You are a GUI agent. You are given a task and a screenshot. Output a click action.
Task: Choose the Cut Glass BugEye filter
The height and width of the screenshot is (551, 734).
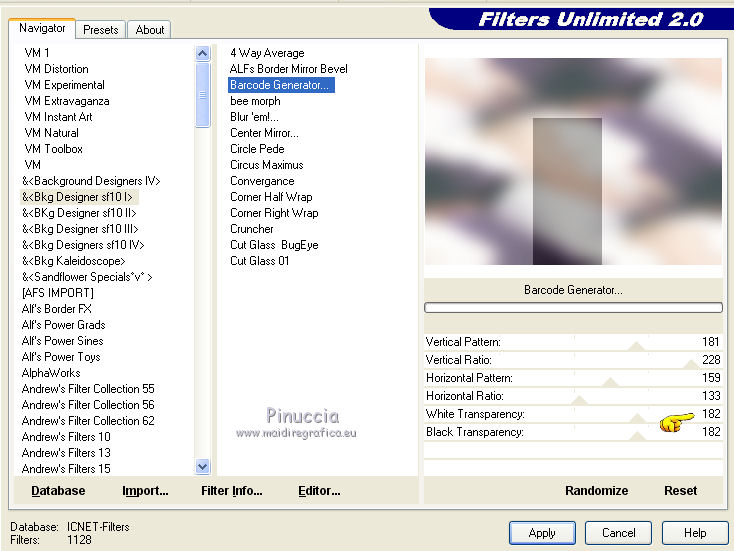coord(274,245)
